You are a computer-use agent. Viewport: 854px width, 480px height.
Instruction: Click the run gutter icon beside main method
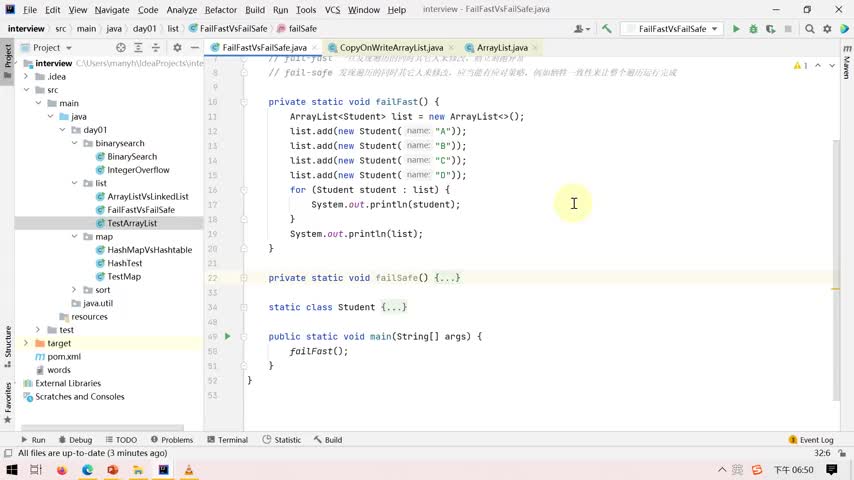(x=228, y=336)
